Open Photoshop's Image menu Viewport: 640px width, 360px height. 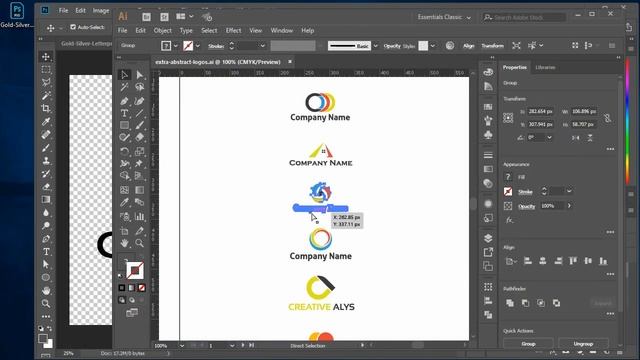coord(101,11)
